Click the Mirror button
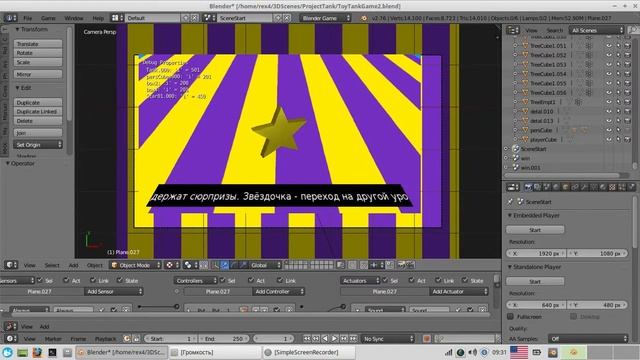The image size is (640, 360). point(38,74)
